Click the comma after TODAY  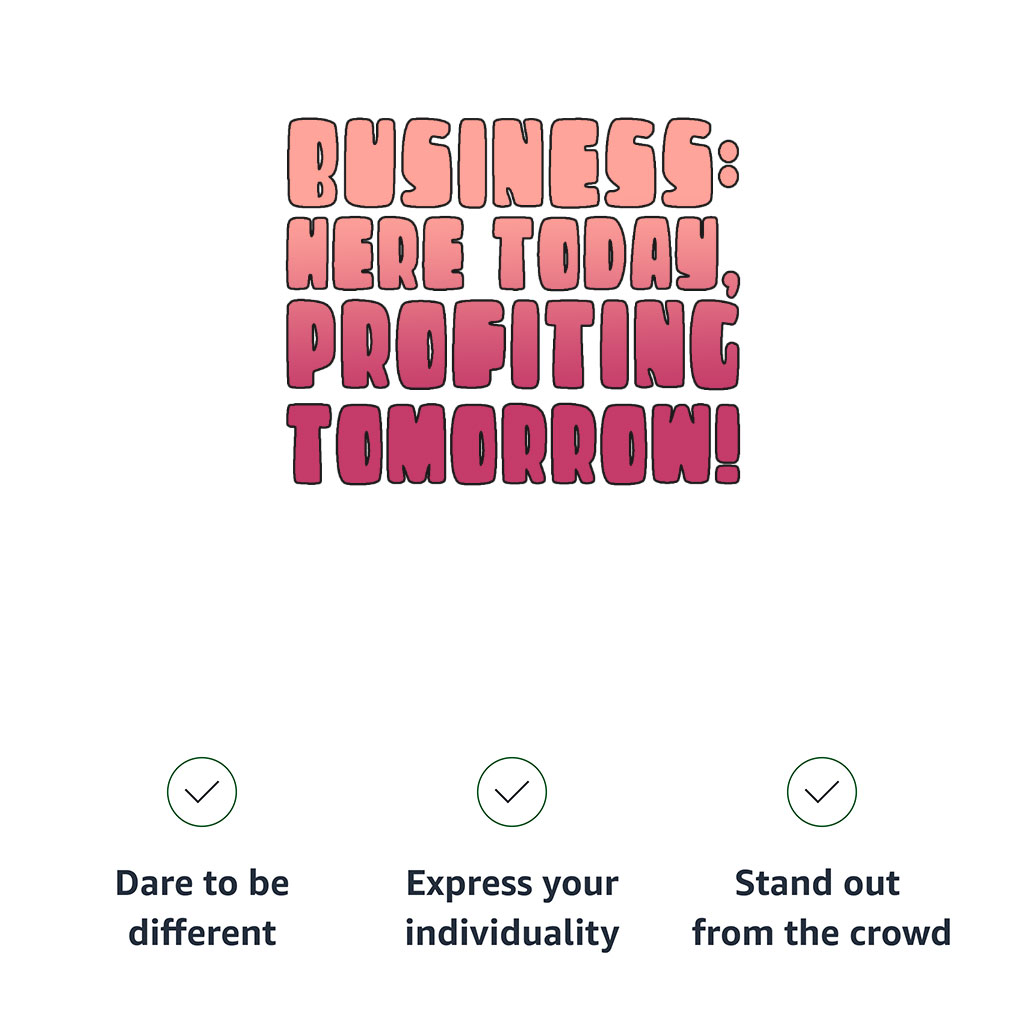coord(731,280)
